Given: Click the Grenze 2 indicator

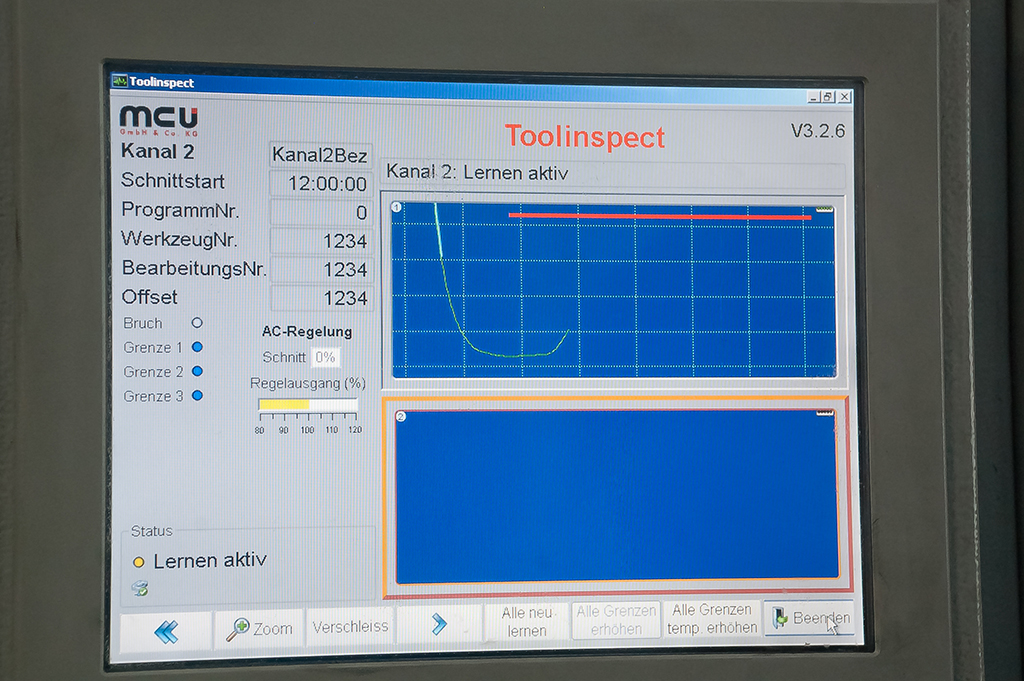Looking at the screenshot, I should pos(197,372).
